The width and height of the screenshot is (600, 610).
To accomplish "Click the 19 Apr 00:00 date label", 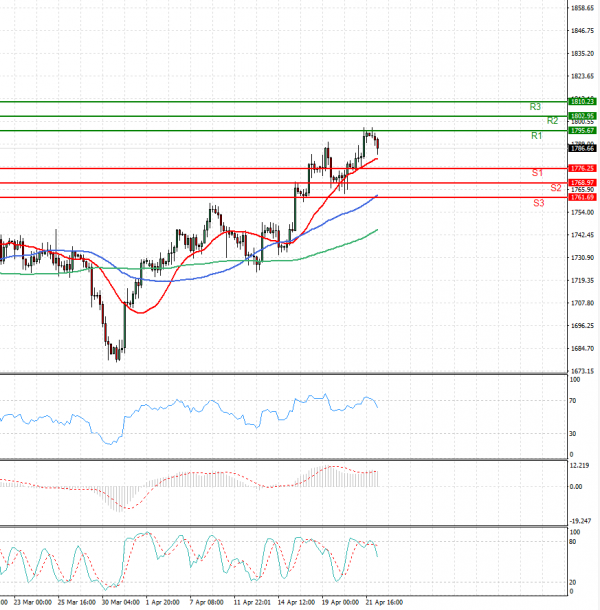I will [340, 602].
